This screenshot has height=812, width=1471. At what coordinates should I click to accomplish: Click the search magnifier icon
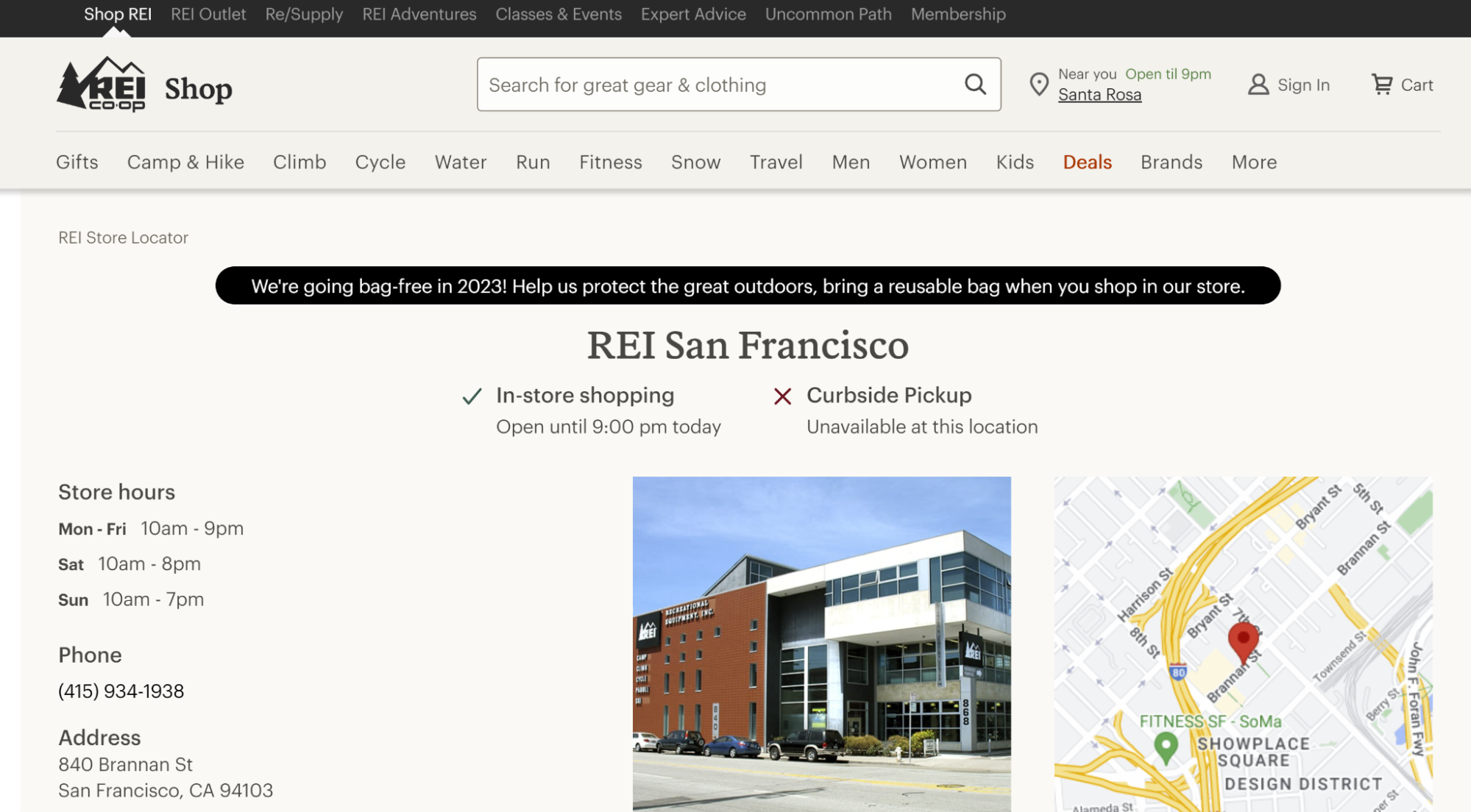(x=976, y=84)
